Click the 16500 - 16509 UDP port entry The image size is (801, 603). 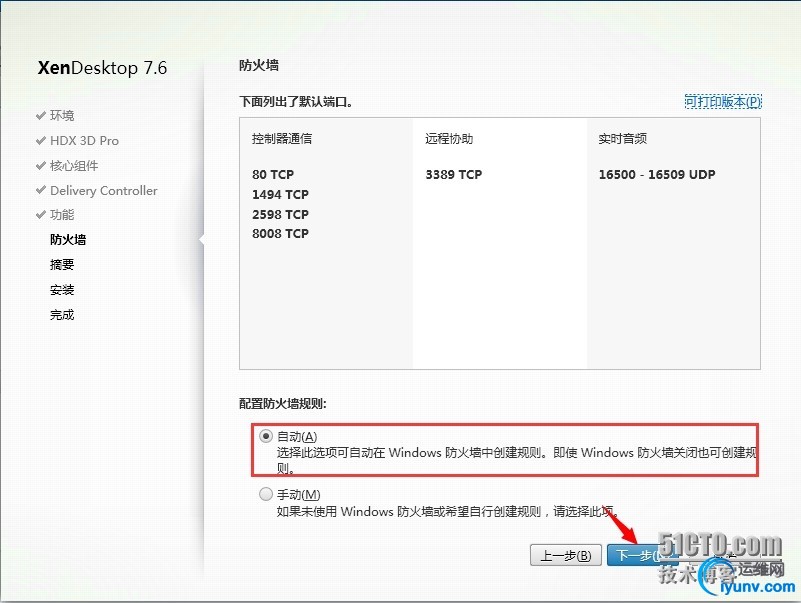(x=657, y=175)
